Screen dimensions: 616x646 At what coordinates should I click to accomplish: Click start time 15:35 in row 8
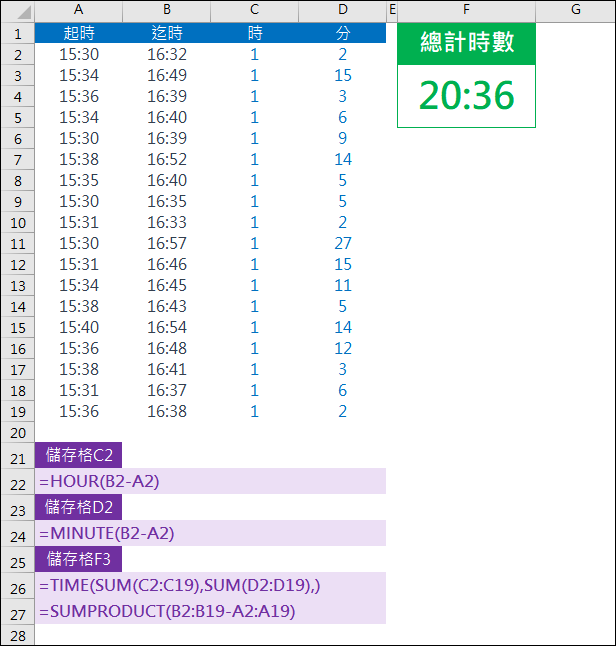tap(79, 180)
